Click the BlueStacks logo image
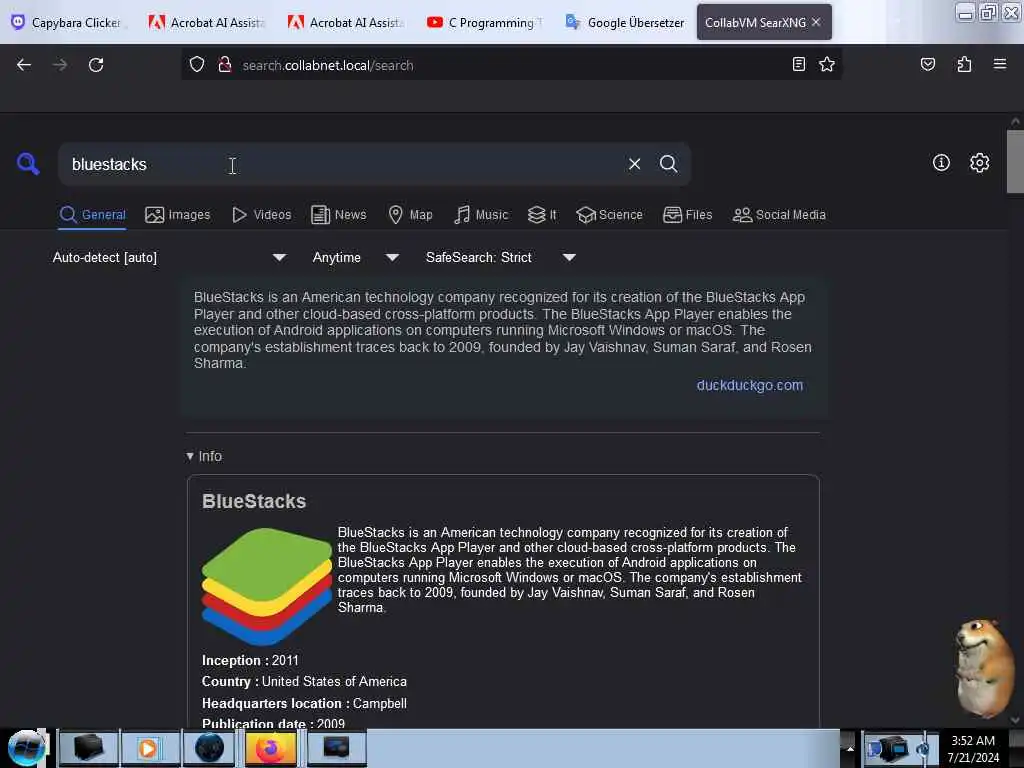Image resolution: width=1024 pixels, height=768 pixels. tap(266, 586)
